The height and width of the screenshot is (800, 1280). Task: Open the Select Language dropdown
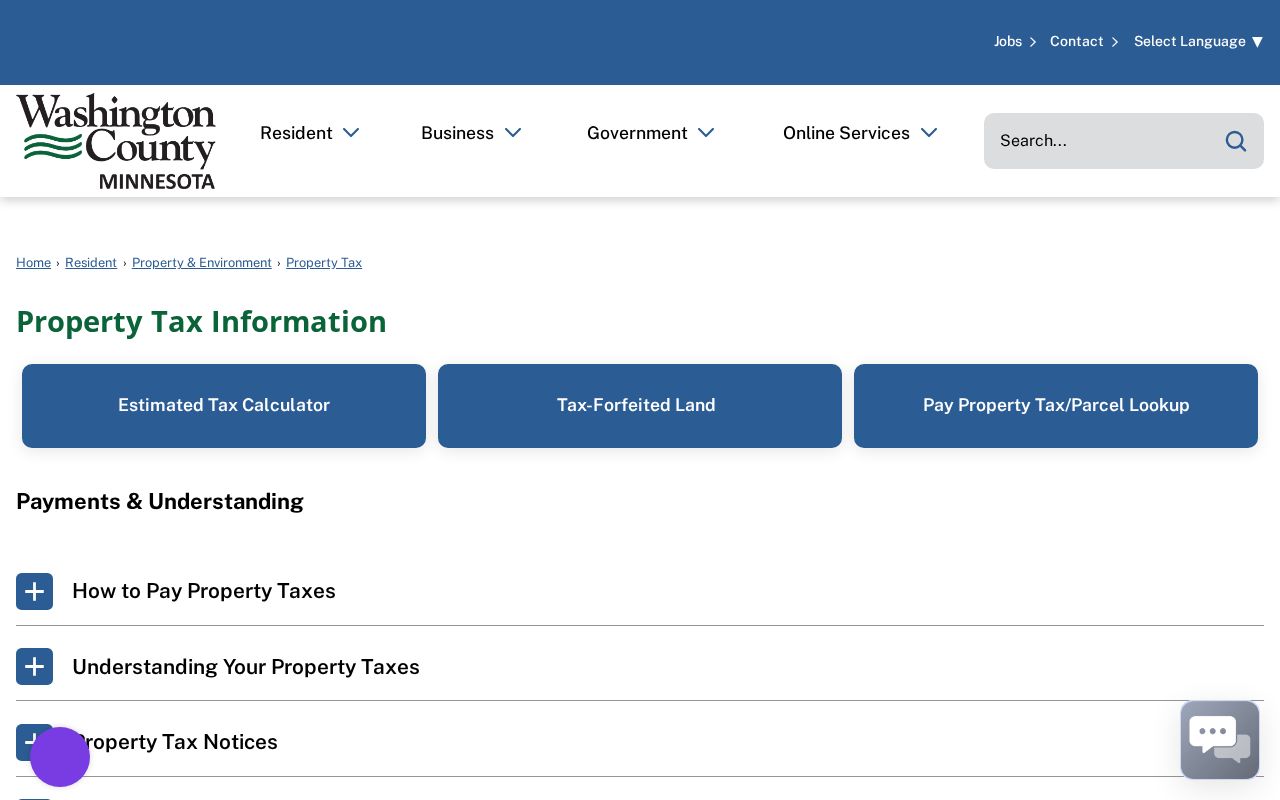click(1198, 41)
